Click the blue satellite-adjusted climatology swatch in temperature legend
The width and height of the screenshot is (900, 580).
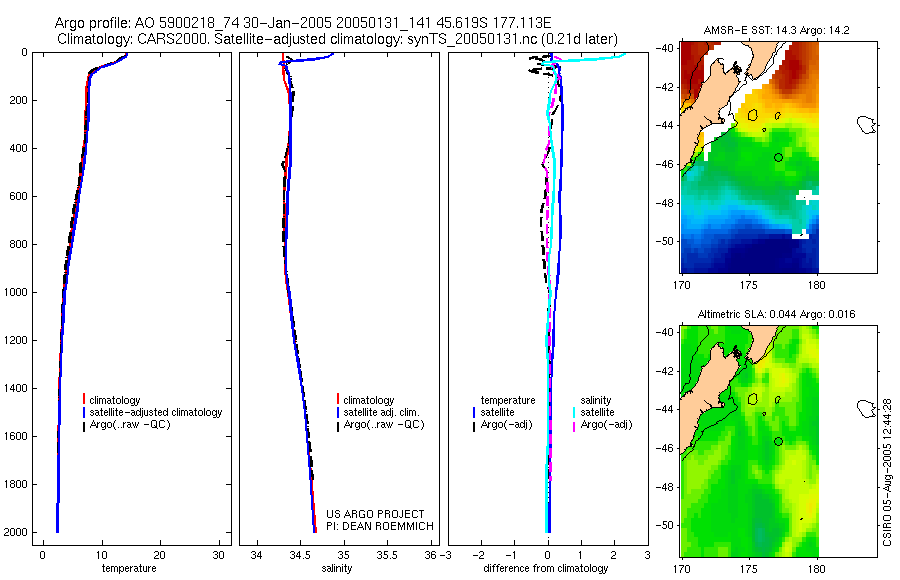pyautogui.click(x=84, y=412)
